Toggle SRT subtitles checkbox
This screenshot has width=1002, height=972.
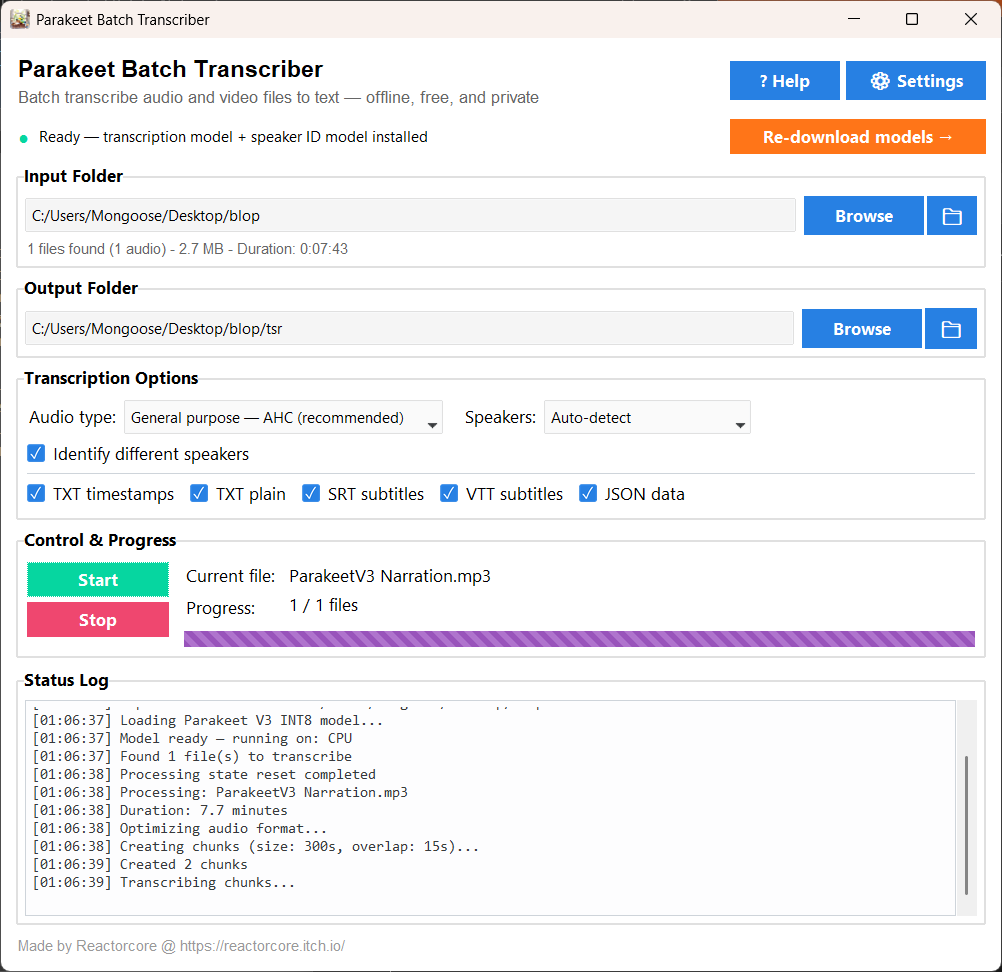[x=311, y=494]
